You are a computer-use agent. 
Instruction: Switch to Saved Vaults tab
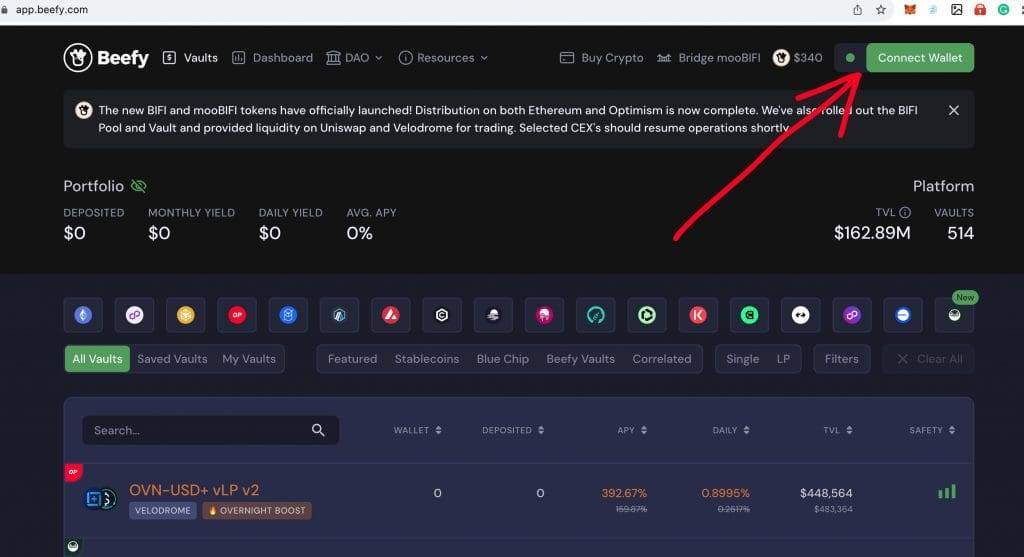point(172,359)
